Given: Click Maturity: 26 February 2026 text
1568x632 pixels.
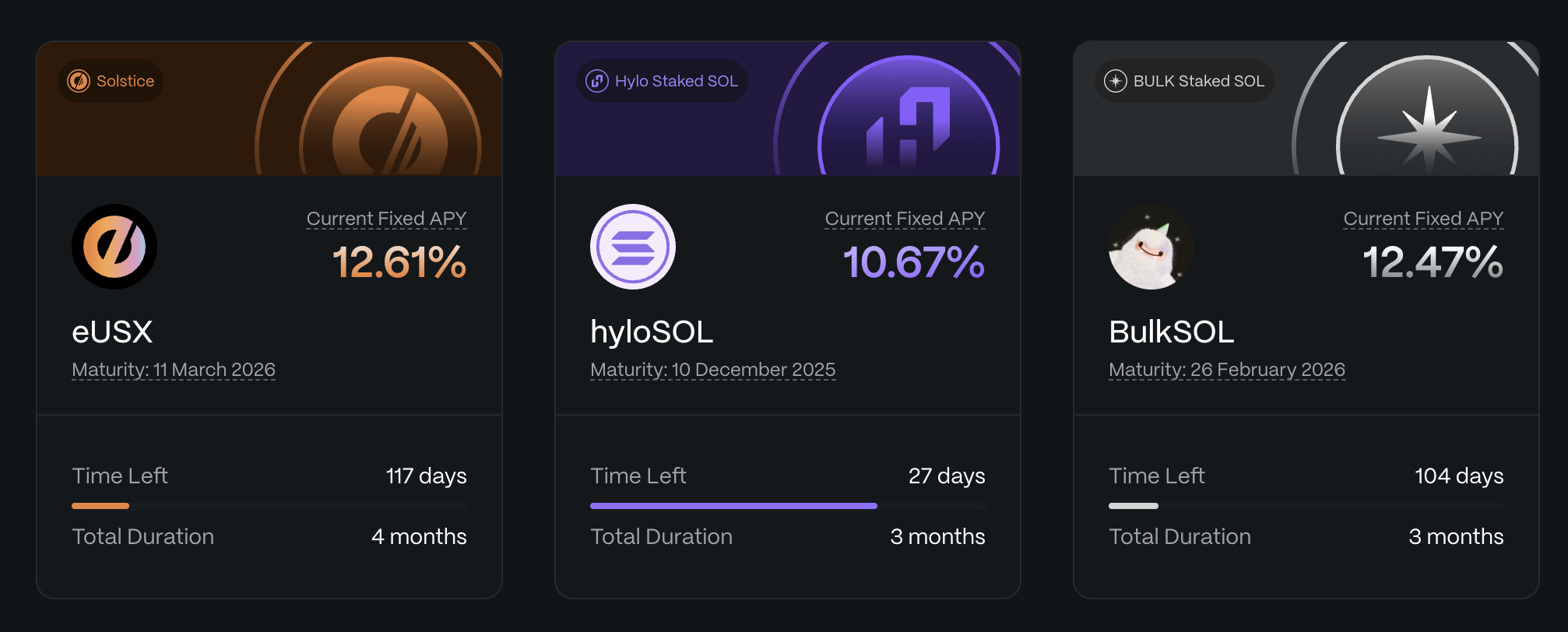Looking at the screenshot, I should tap(1227, 370).
